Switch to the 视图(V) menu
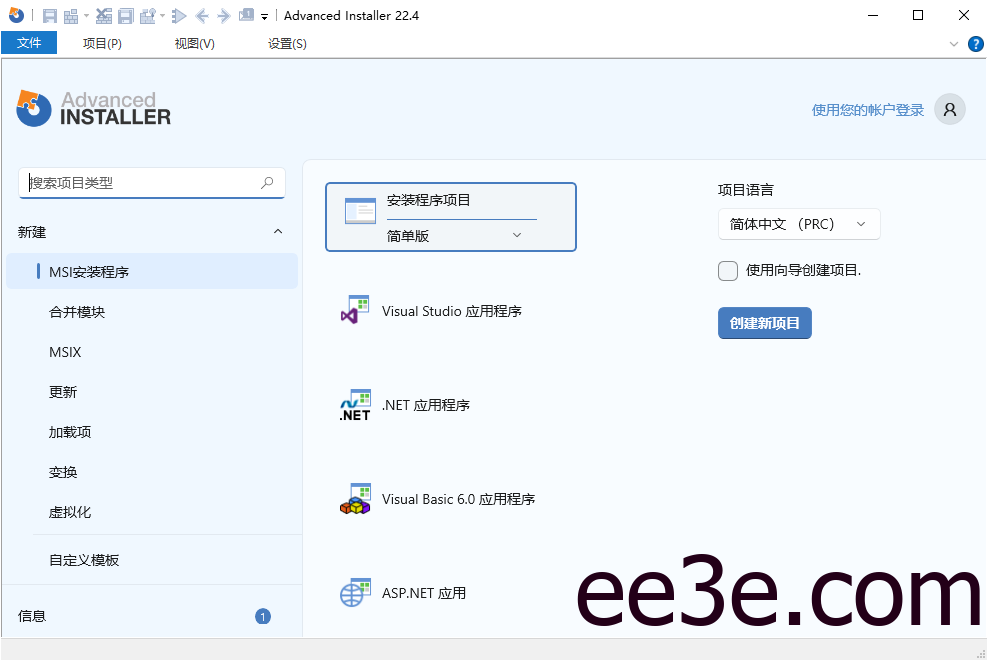This screenshot has width=988, height=661. pyautogui.click(x=194, y=43)
